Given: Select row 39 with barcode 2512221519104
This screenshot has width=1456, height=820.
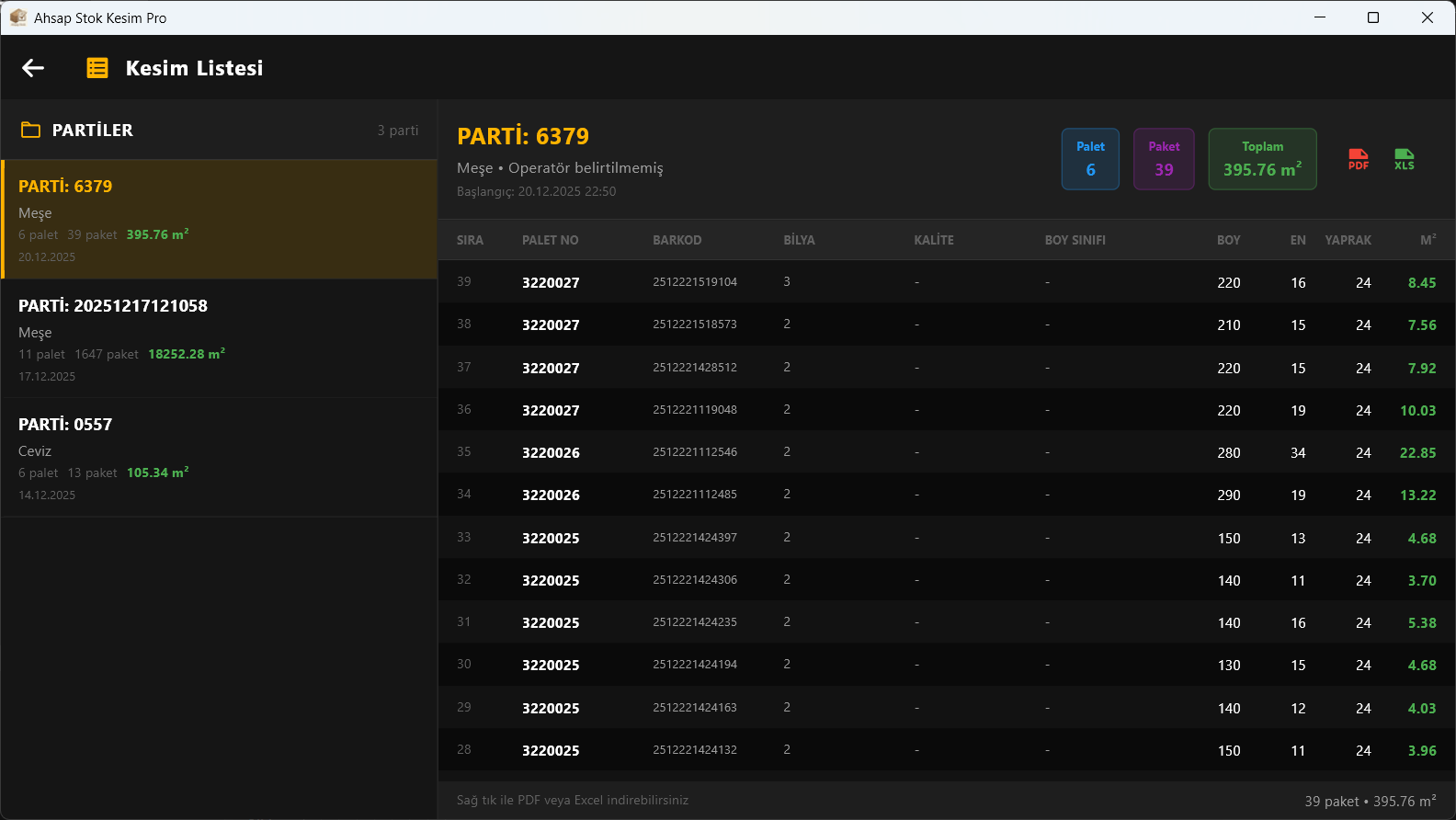Looking at the screenshot, I should coord(947,282).
